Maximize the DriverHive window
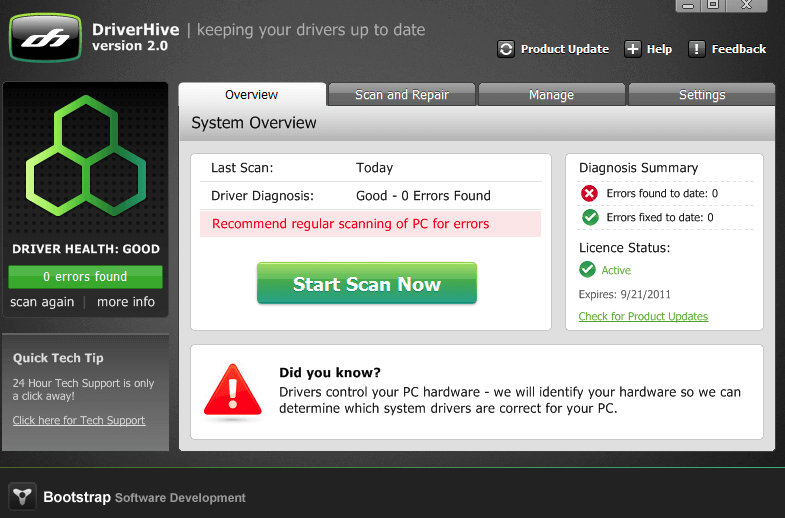Image resolution: width=785 pixels, height=518 pixels. (713, 6)
